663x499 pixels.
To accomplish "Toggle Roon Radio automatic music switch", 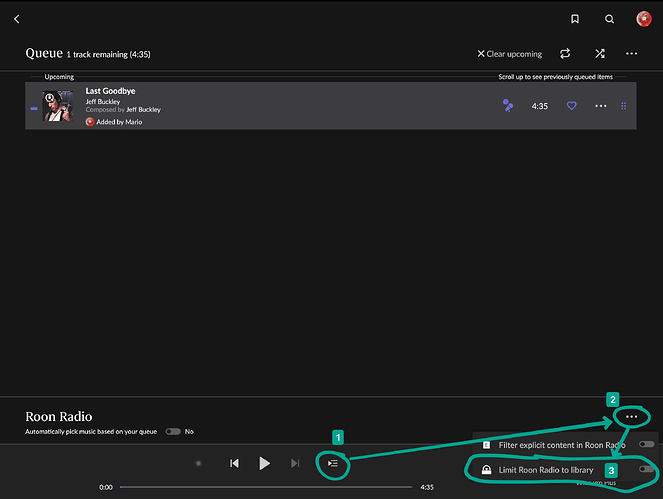I will coord(173,431).
